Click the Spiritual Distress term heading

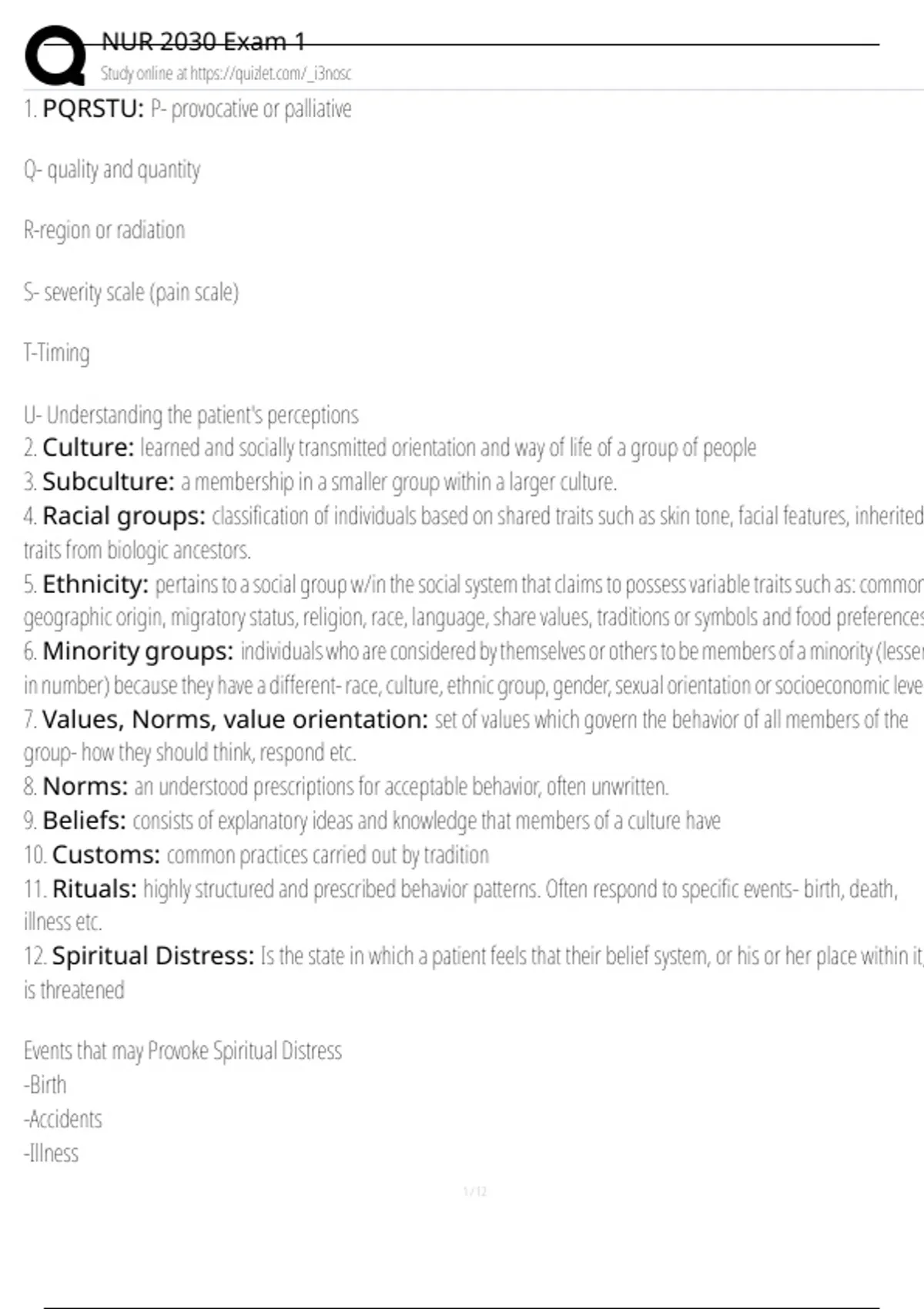(152, 956)
